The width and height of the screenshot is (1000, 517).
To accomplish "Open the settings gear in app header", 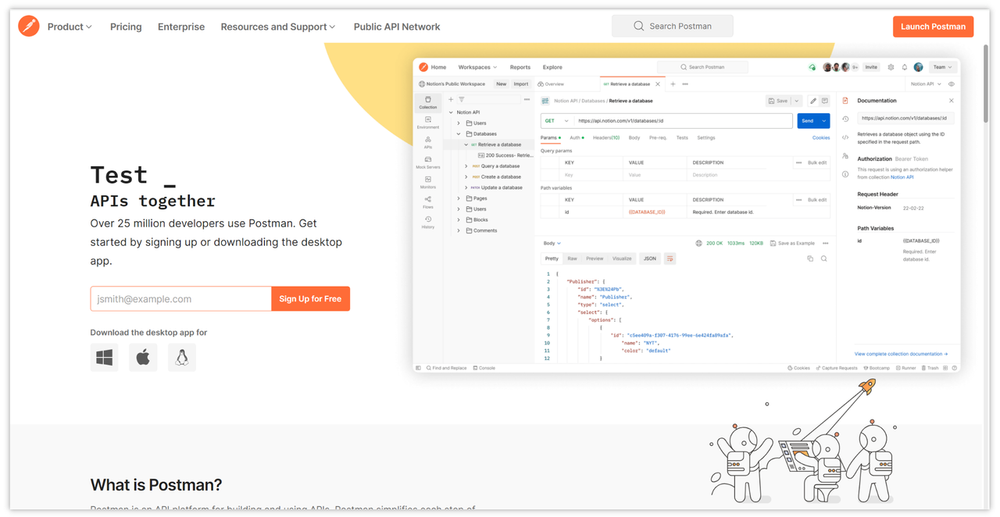I will tap(891, 67).
